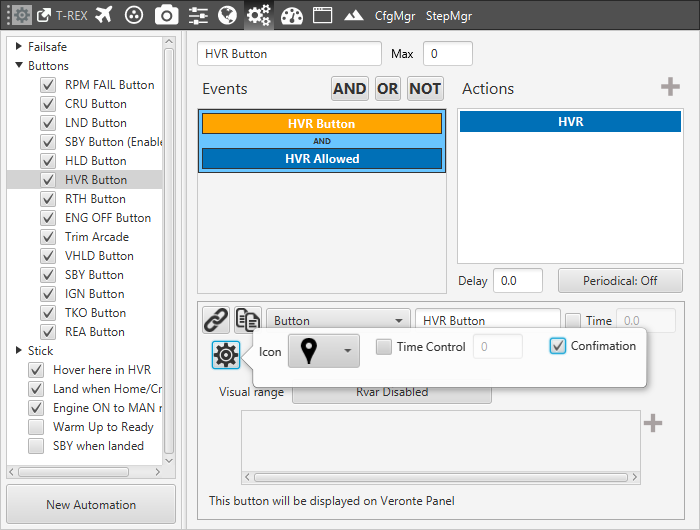Open the camera settings icon

pyautogui.click(x=166, y=16)
